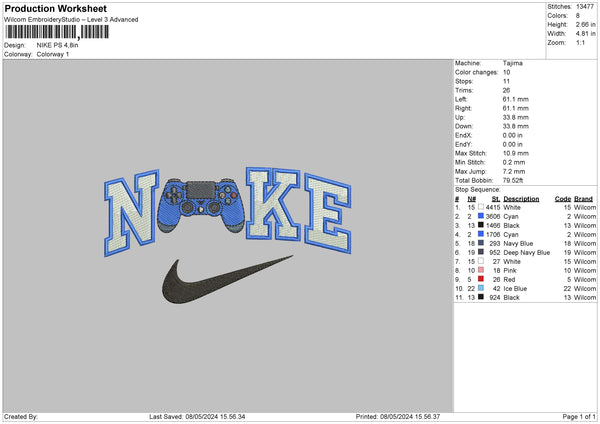The image size is (600, 424).
Task: Click the Max Stitch value 10.9 mm
Action: [x=515, y=153]
